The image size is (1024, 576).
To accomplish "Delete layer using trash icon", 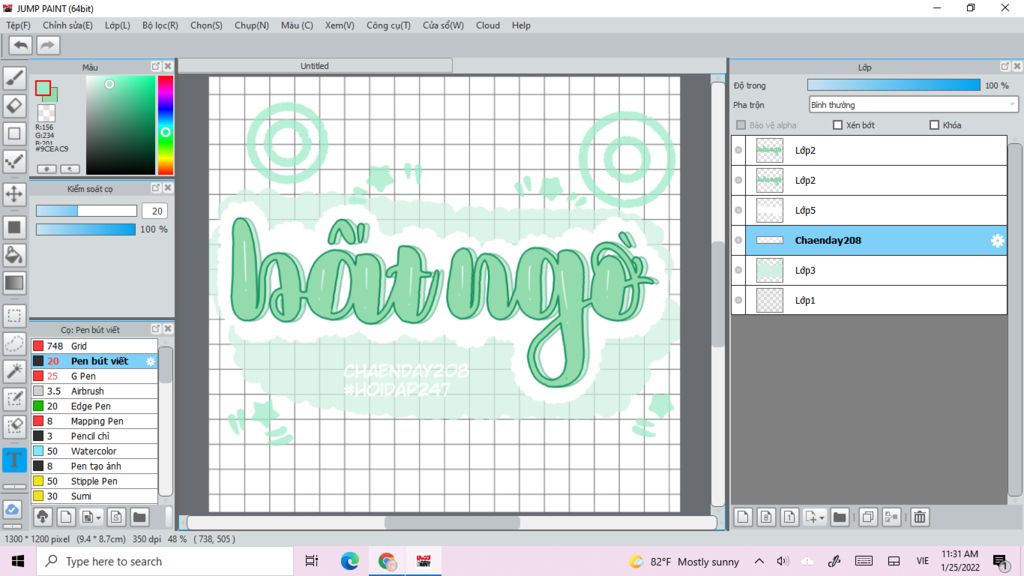I will click(919, 517).
